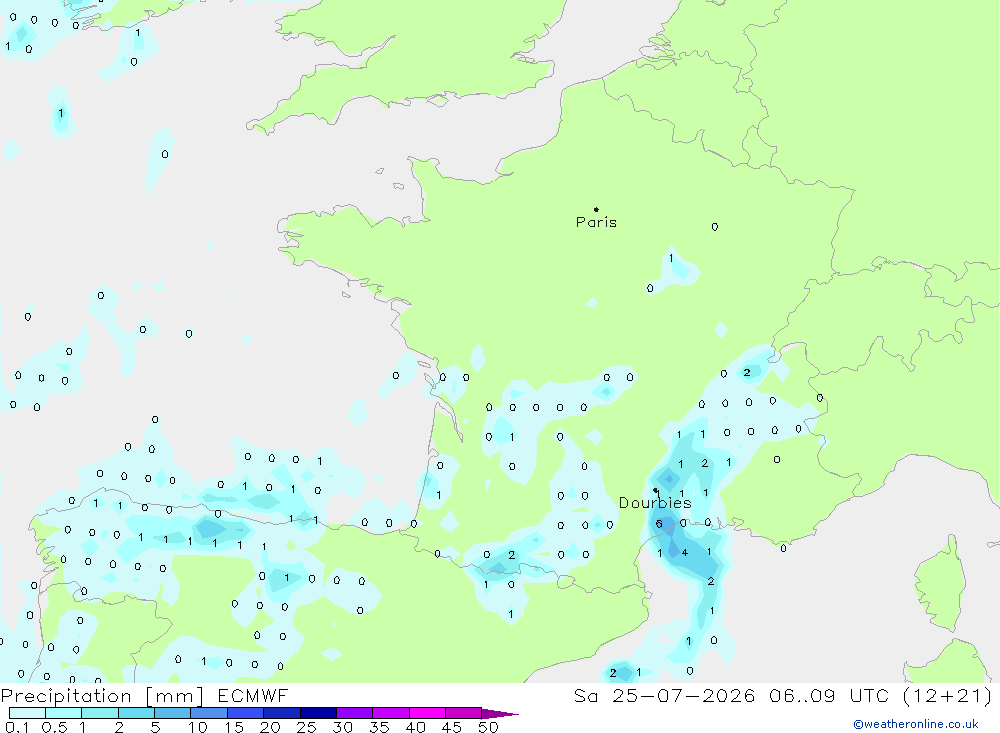Viewport: 1000px width, 733px height.
Task: Click the legend value 10
Action: pyautogui.click(x=198, y=727)
